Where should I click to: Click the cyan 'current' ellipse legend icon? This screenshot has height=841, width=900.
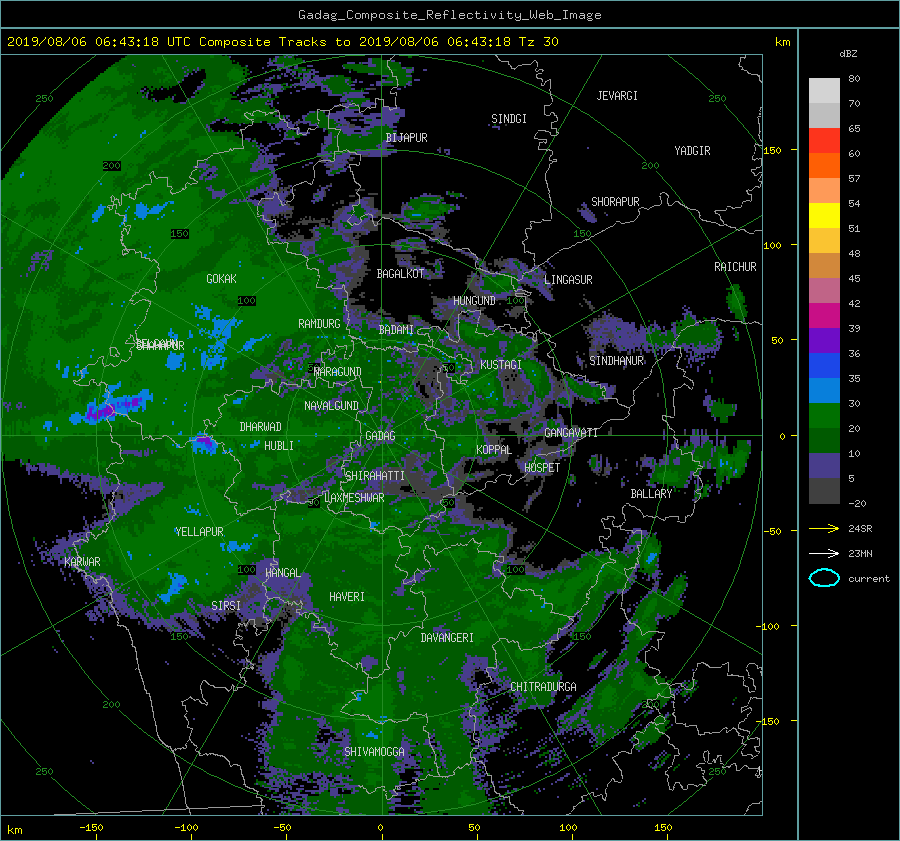(x=824, y=578)
